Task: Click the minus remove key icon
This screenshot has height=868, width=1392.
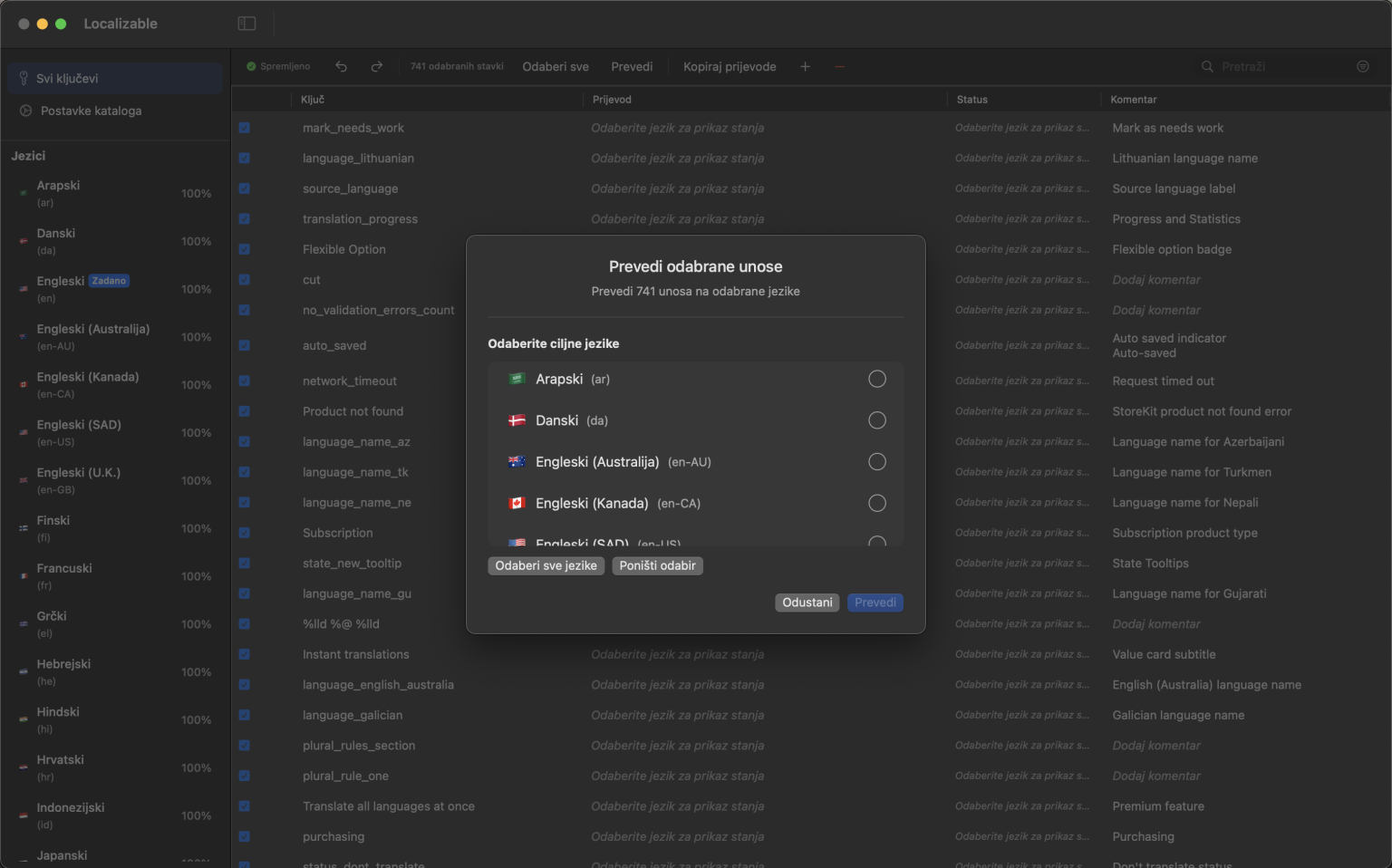Action: pyautogui.click(x=839, y=66)
